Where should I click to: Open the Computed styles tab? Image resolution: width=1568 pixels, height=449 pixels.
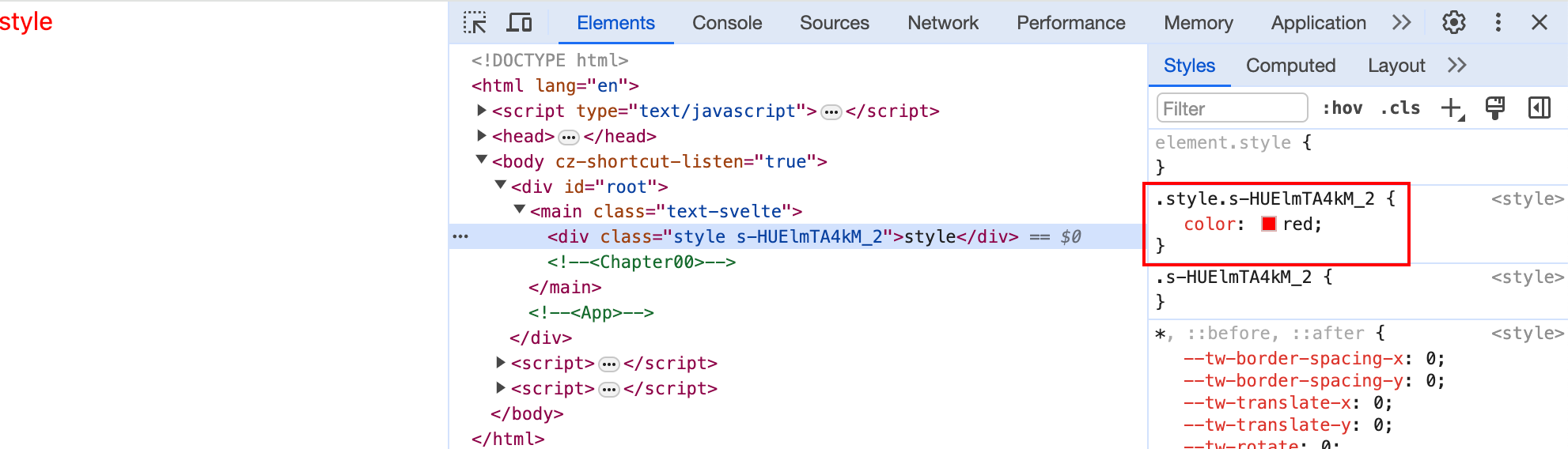1290,66
